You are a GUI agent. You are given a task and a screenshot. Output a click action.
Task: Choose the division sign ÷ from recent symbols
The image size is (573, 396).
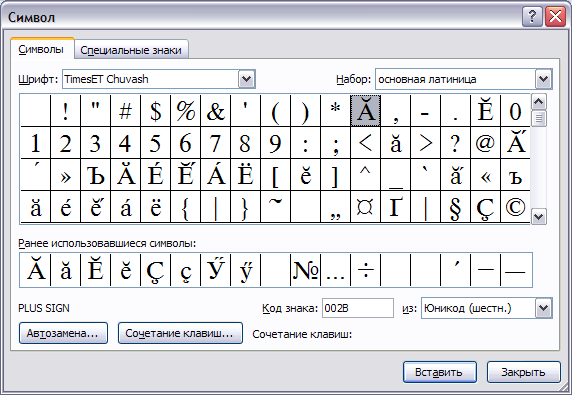(x=365, y=270)
